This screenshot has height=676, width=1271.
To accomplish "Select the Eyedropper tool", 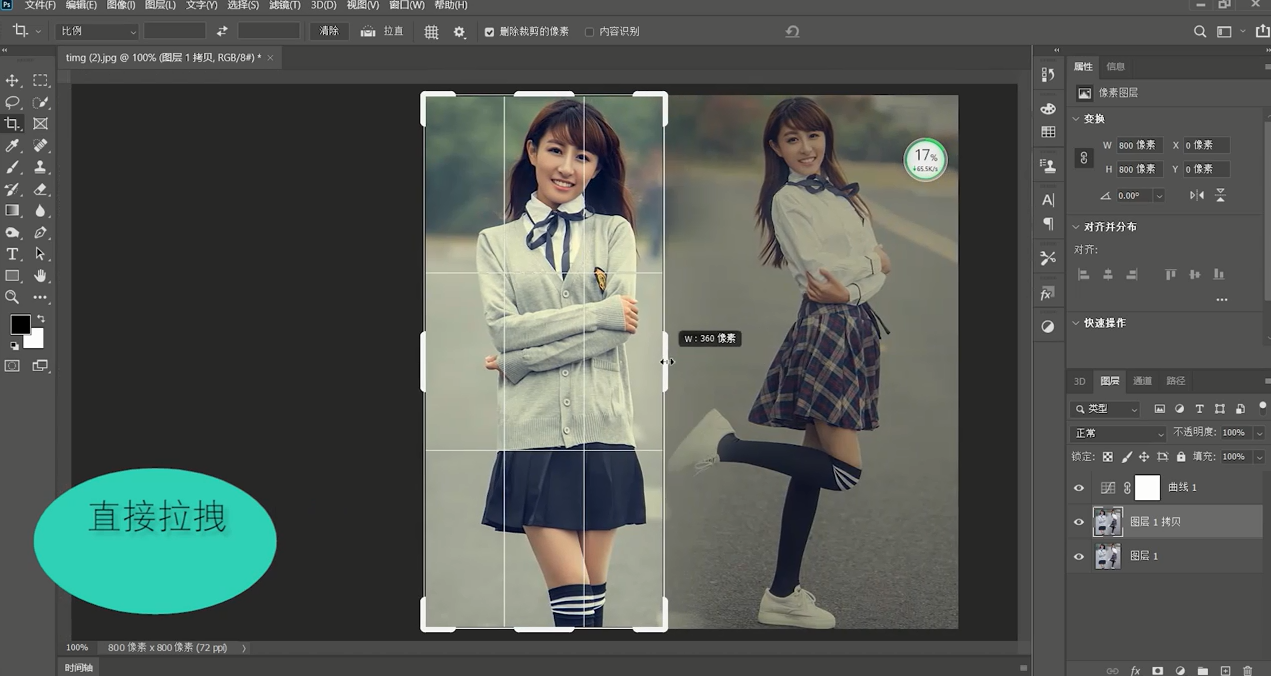I will 12,146.
